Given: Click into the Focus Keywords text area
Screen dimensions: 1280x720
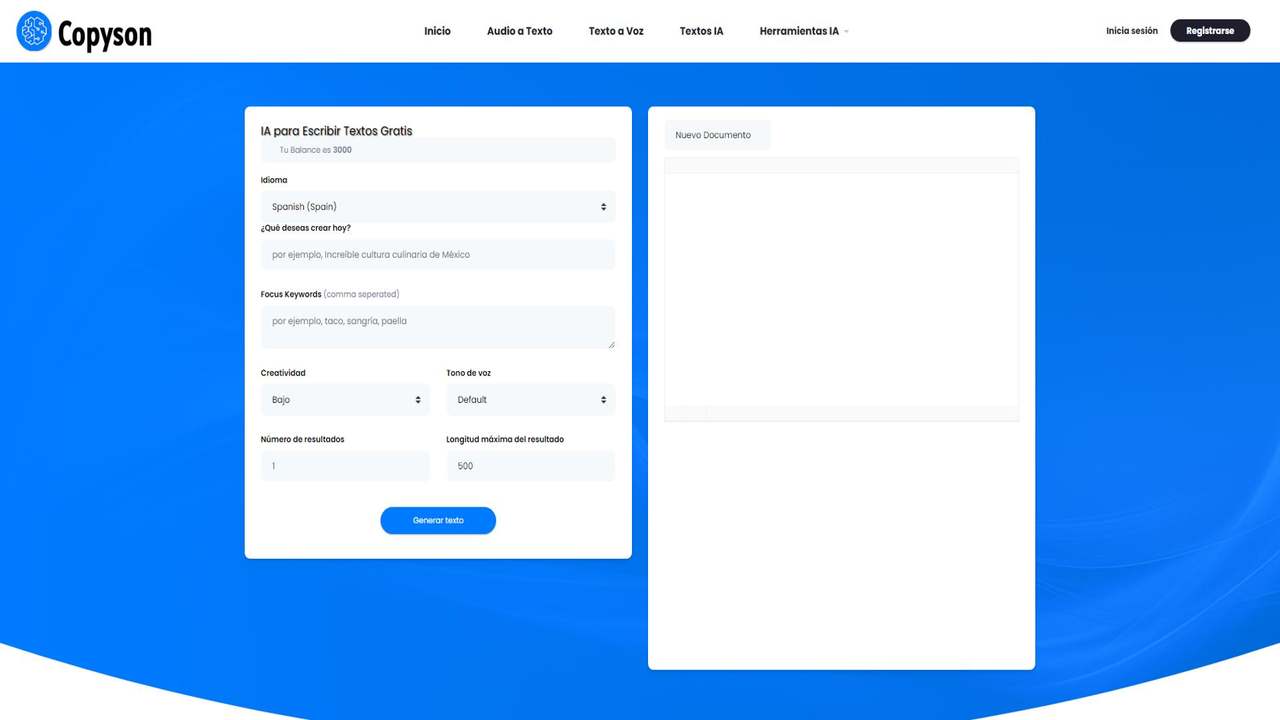Looking at the screenshot, I should tap(438, 327).
